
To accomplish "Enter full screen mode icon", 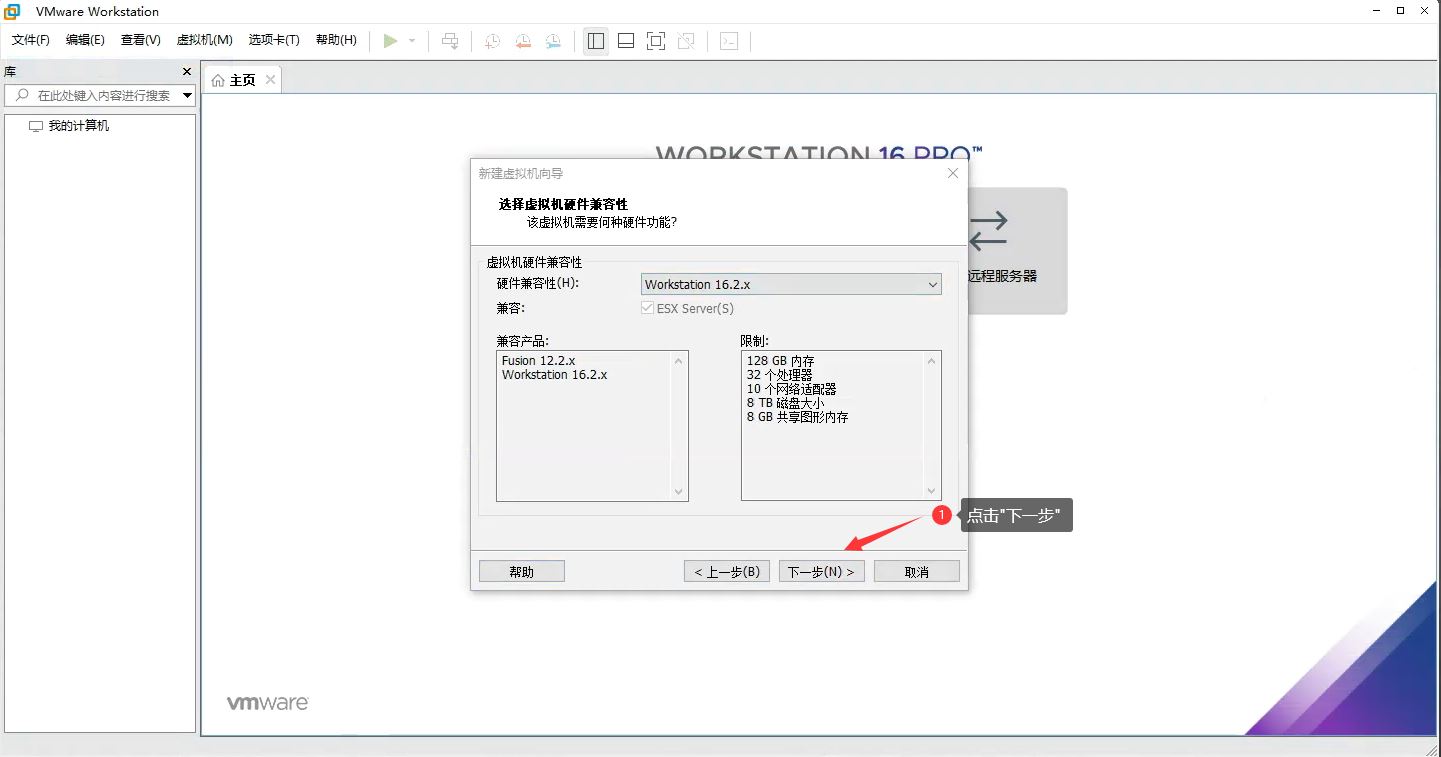I will [656, 41].
